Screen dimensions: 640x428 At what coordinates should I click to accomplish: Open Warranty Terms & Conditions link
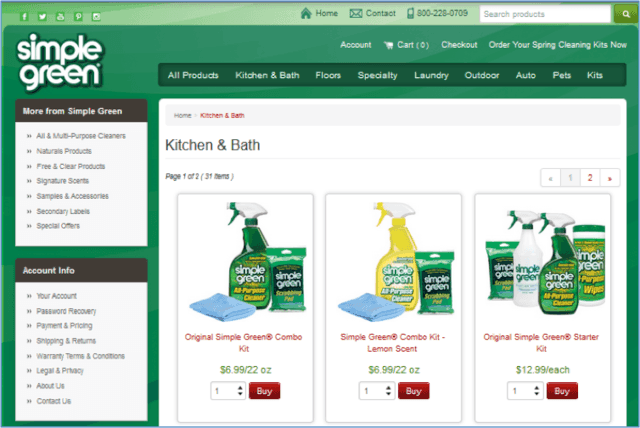[80, 356]
